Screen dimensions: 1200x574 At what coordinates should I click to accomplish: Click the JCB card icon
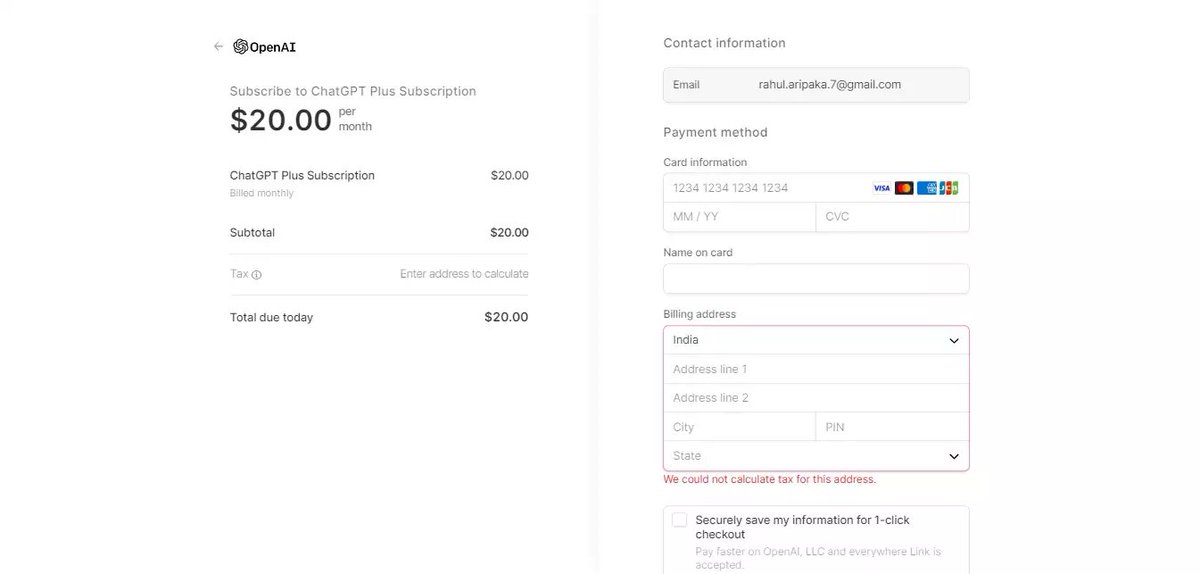pyautogui.click(x=949, y=188)
